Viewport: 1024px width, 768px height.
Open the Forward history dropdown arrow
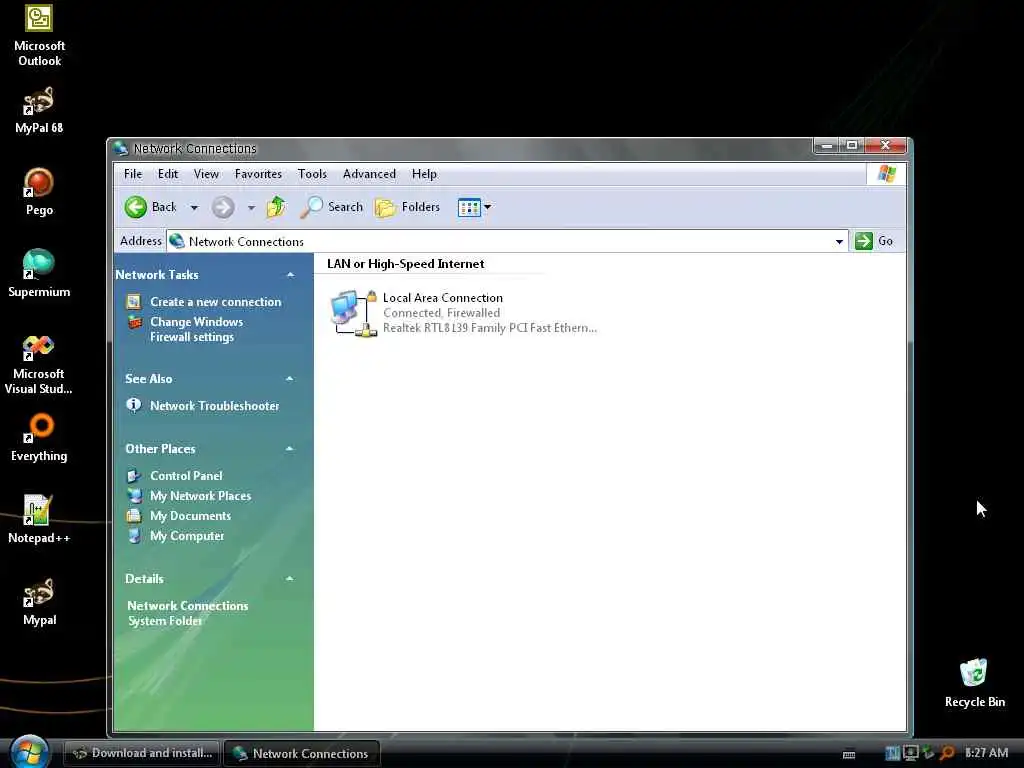pyautogui.click(x=251, y=208)
